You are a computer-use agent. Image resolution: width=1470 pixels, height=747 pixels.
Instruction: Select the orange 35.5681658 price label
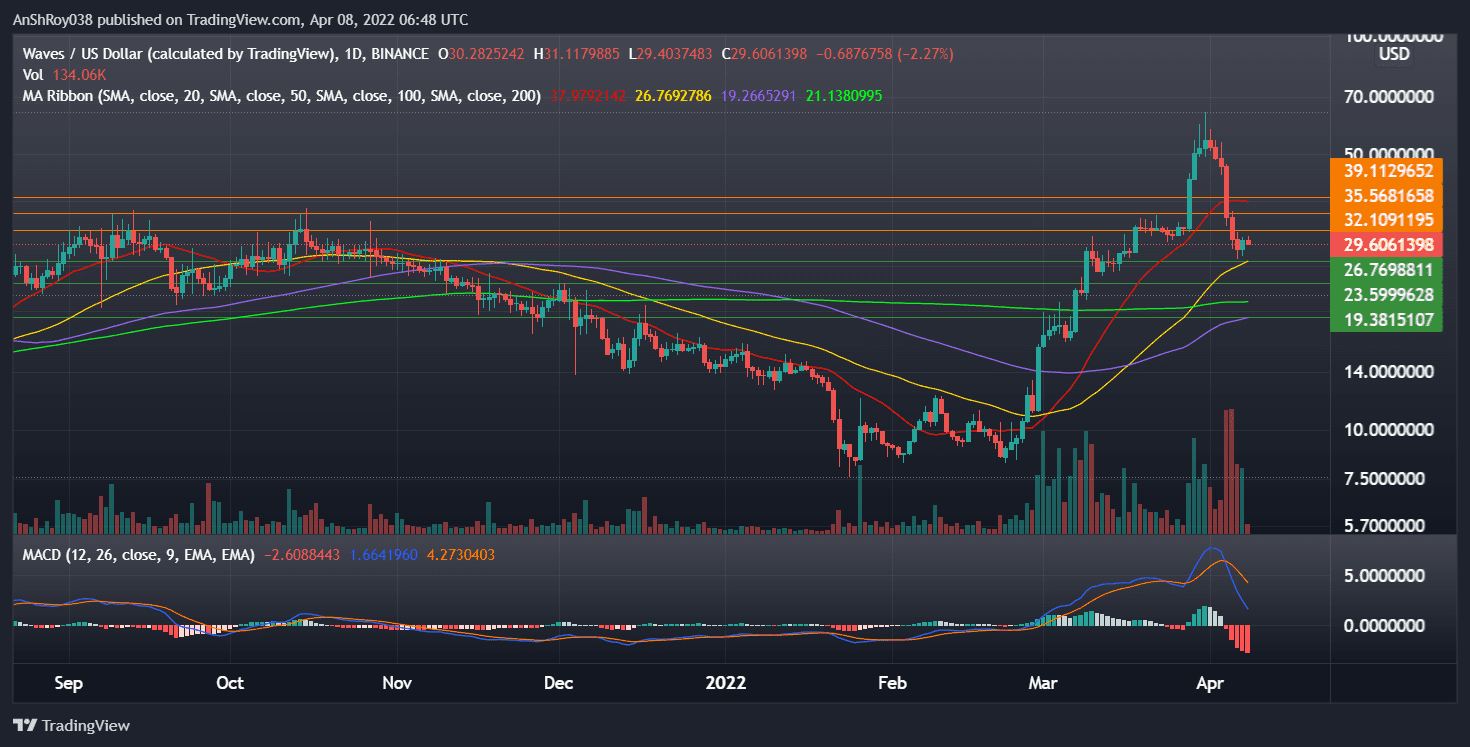click(1384, 195)
